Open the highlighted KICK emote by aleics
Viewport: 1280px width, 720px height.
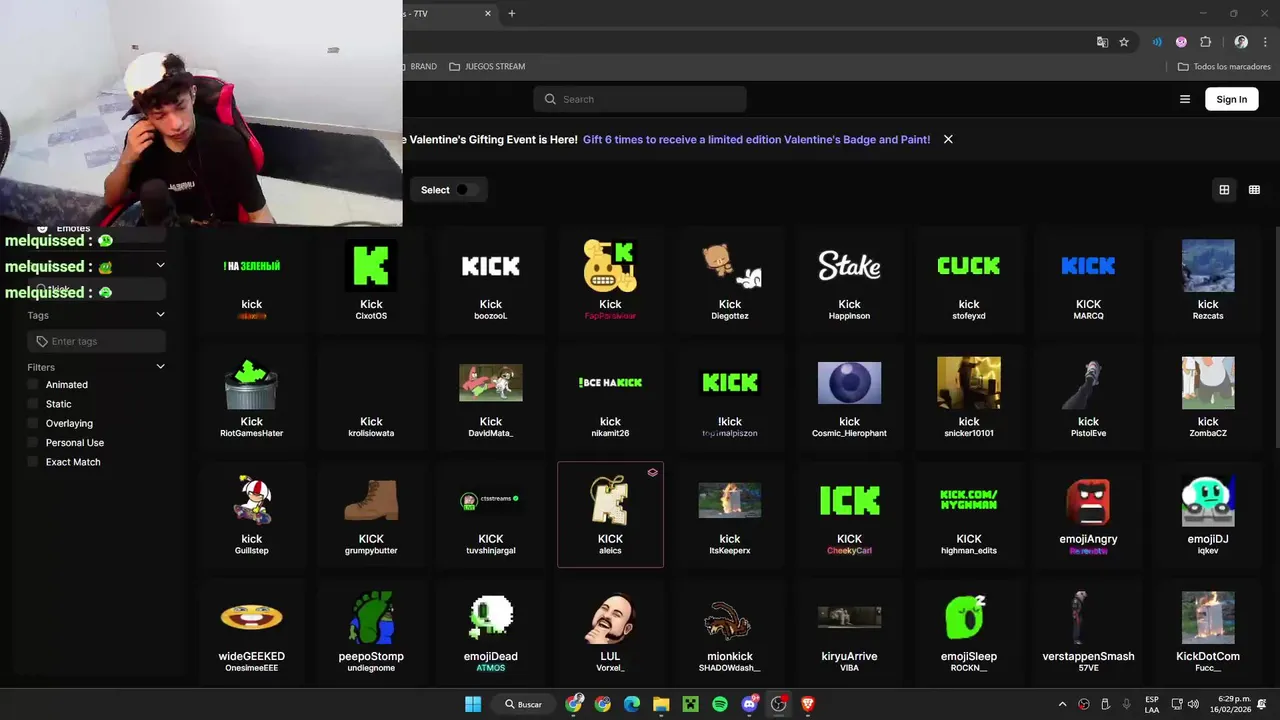pos(610,514)
